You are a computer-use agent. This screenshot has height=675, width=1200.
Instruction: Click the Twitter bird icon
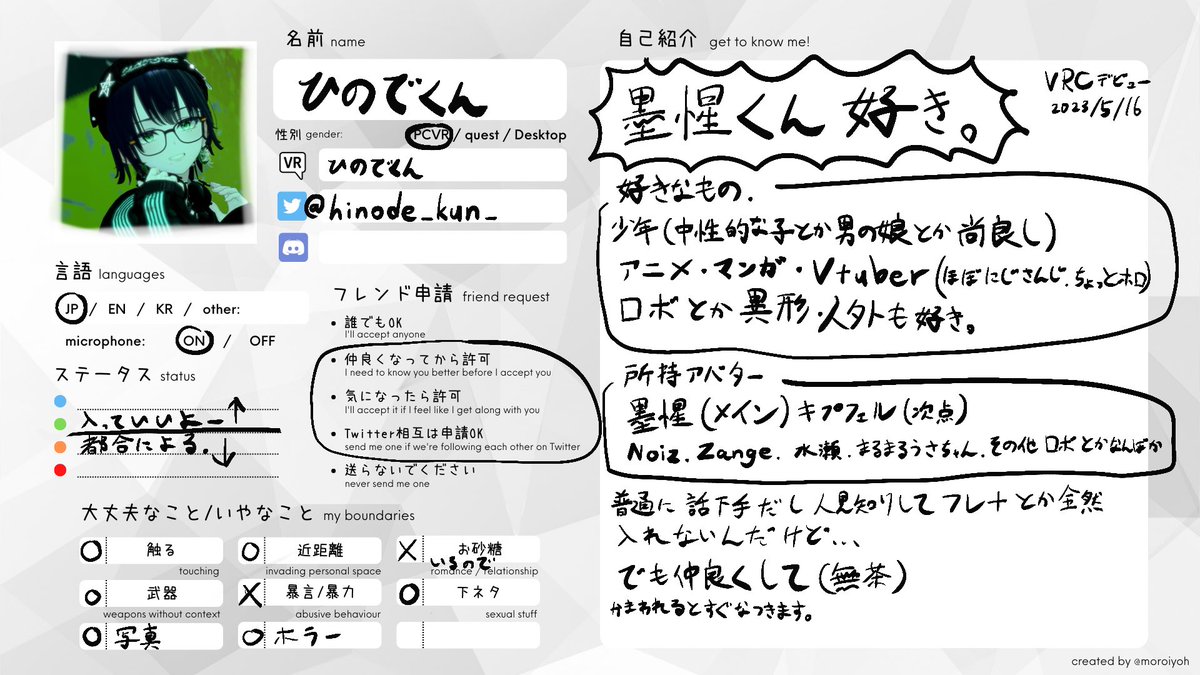[292, 206]
